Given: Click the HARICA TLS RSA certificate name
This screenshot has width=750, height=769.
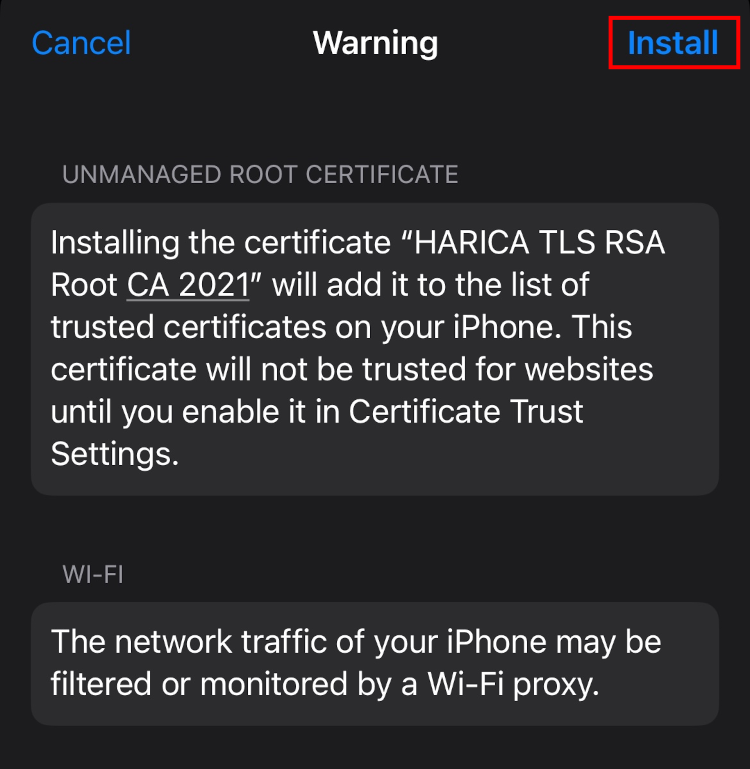Looking at the screenshot, I should coord(539,242).
